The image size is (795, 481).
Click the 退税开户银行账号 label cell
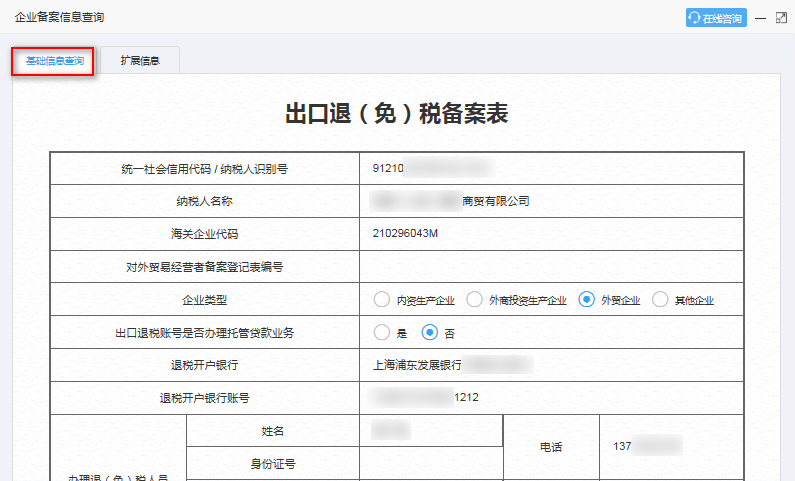[204, 398]
